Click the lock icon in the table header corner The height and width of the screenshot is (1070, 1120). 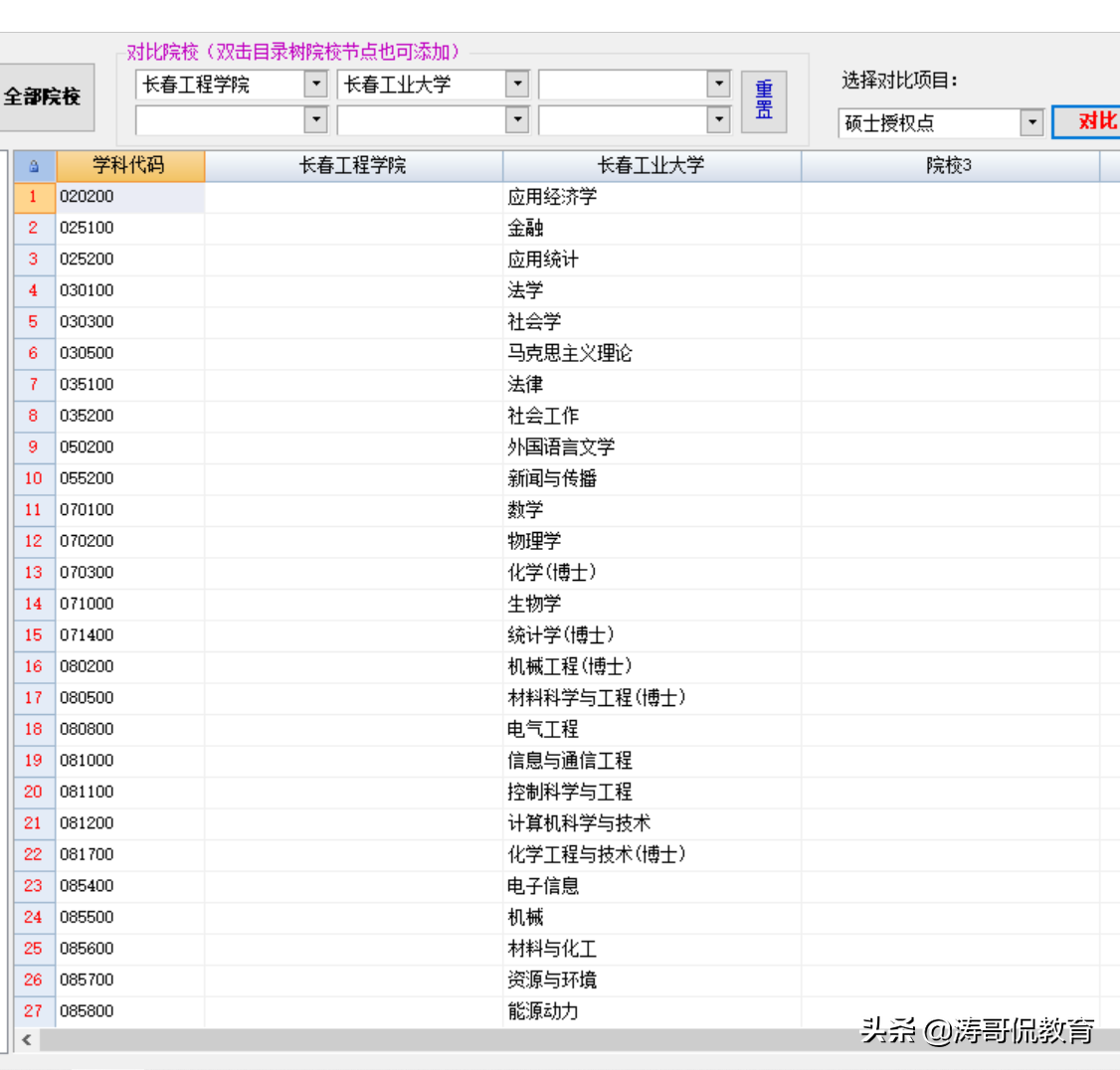pos(34,166)
